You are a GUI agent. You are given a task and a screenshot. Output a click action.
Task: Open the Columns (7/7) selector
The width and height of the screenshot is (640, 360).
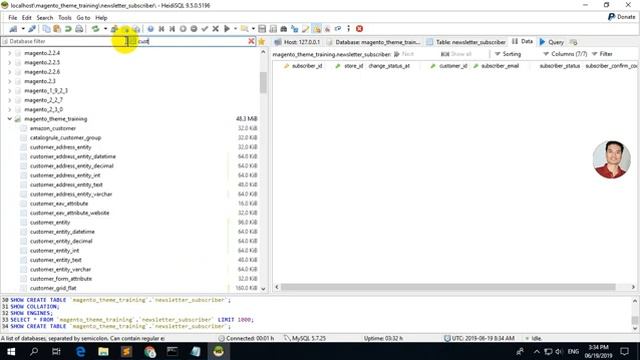pyautogui.click(x=565, y=54)
